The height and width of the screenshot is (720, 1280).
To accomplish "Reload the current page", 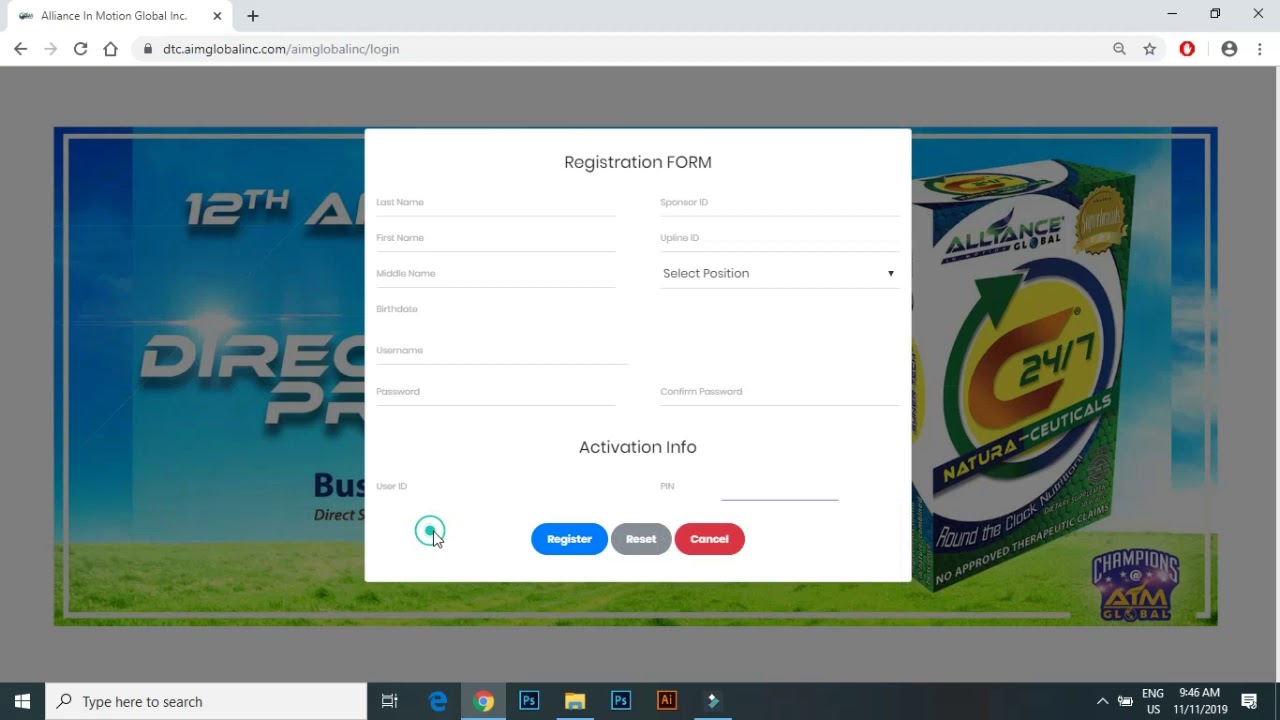I will point(80,49).
